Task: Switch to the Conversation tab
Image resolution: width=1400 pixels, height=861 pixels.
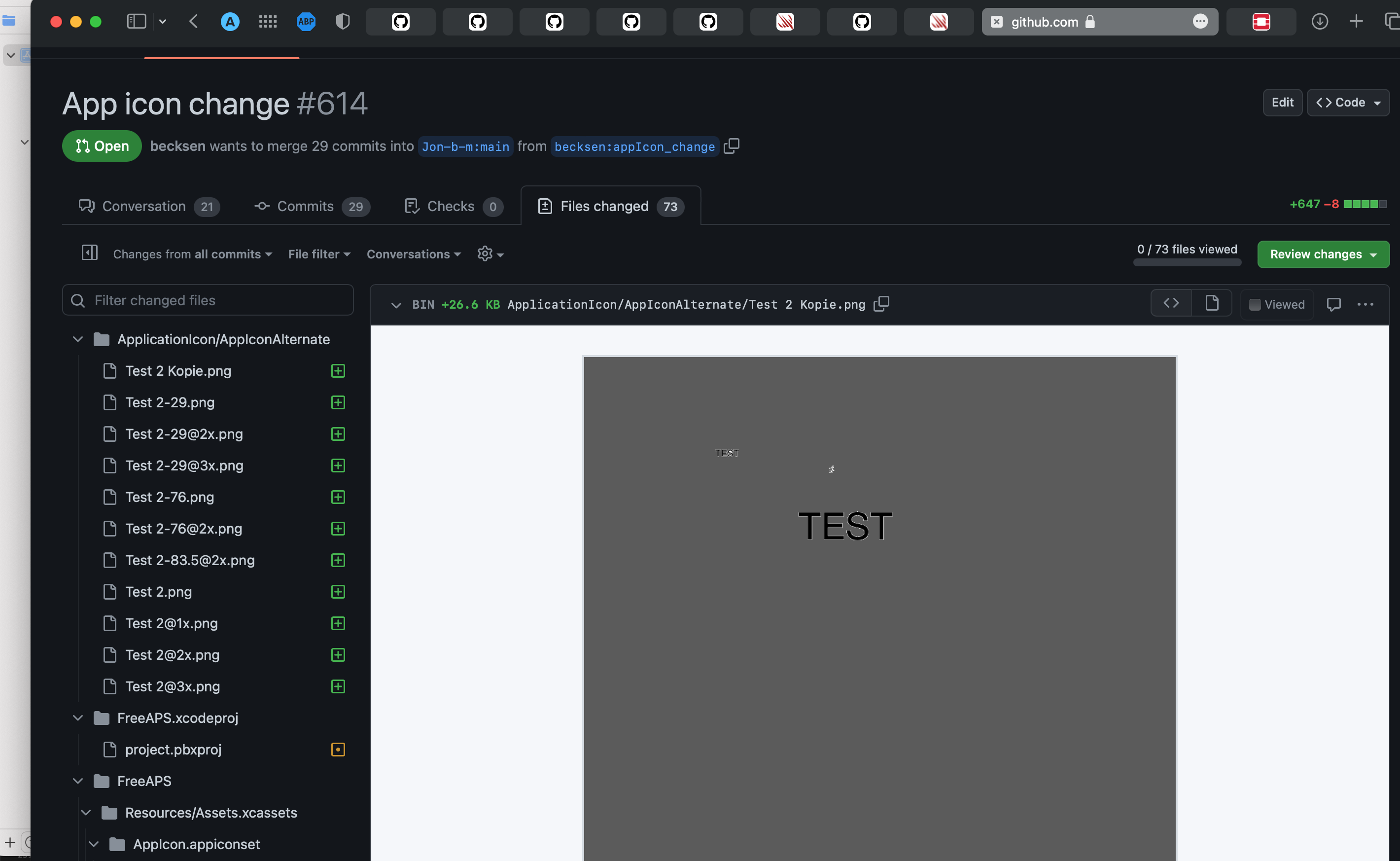Action: 148,206
